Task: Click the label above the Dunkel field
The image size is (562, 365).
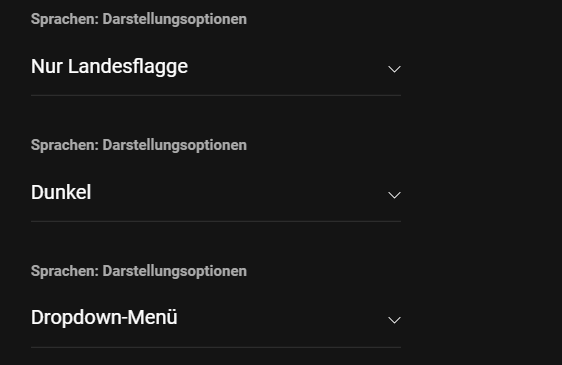Action: (139, 146)
